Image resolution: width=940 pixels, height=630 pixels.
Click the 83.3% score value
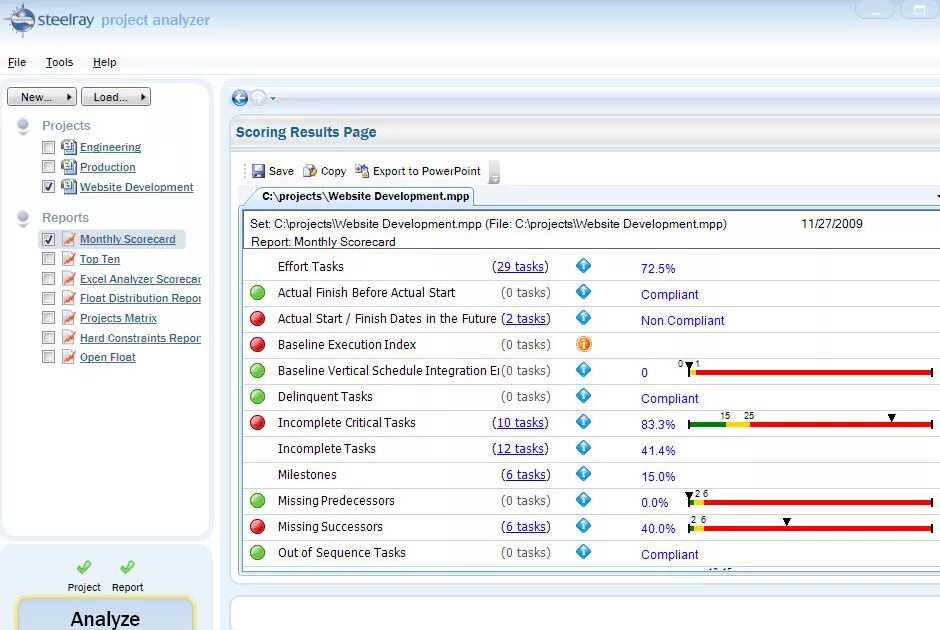coord(658,425)
